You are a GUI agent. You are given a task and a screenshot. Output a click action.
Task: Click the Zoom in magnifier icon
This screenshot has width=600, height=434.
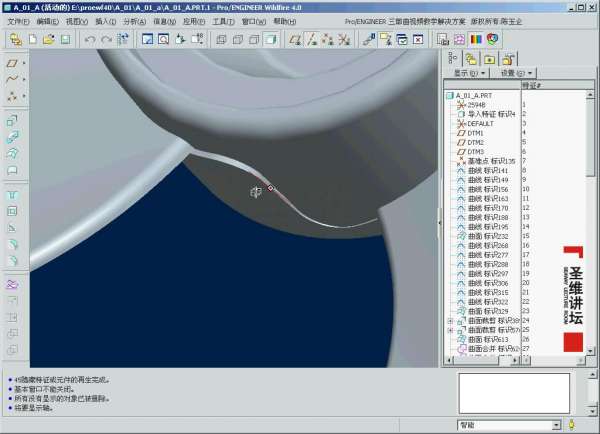(x=163, y=39)
